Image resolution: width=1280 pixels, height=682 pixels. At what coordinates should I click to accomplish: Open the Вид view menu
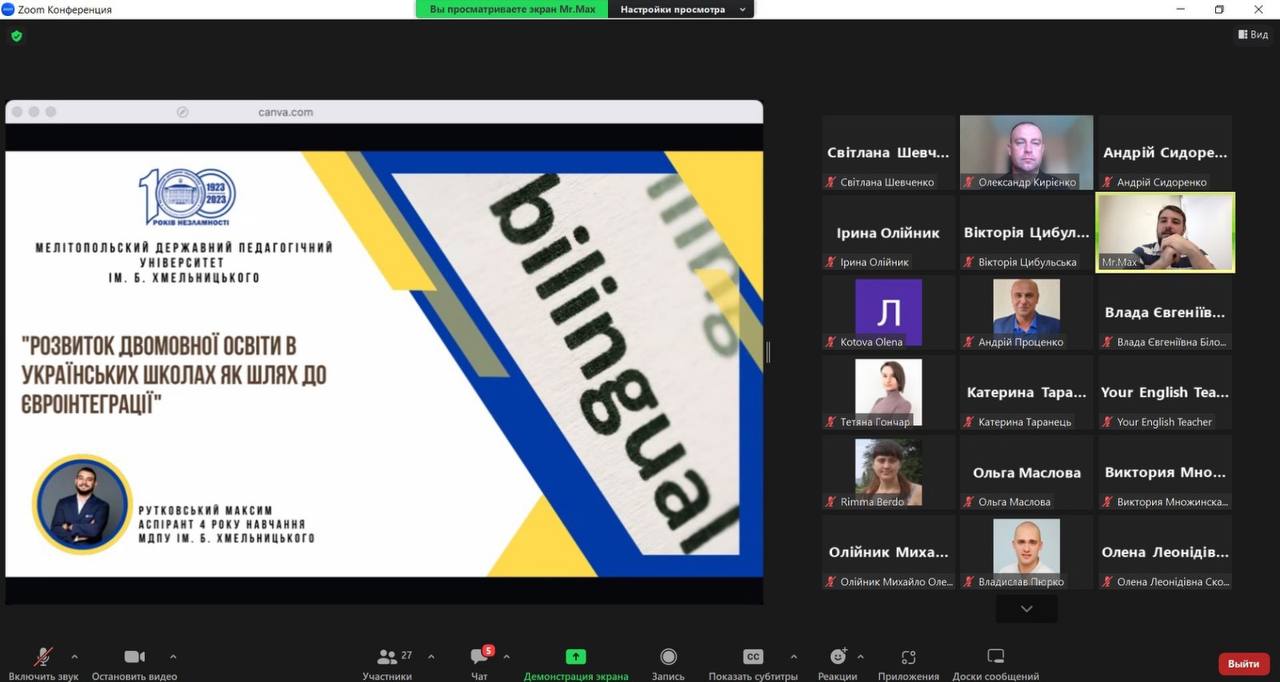pyautogui.click(x=1253, y=35)
